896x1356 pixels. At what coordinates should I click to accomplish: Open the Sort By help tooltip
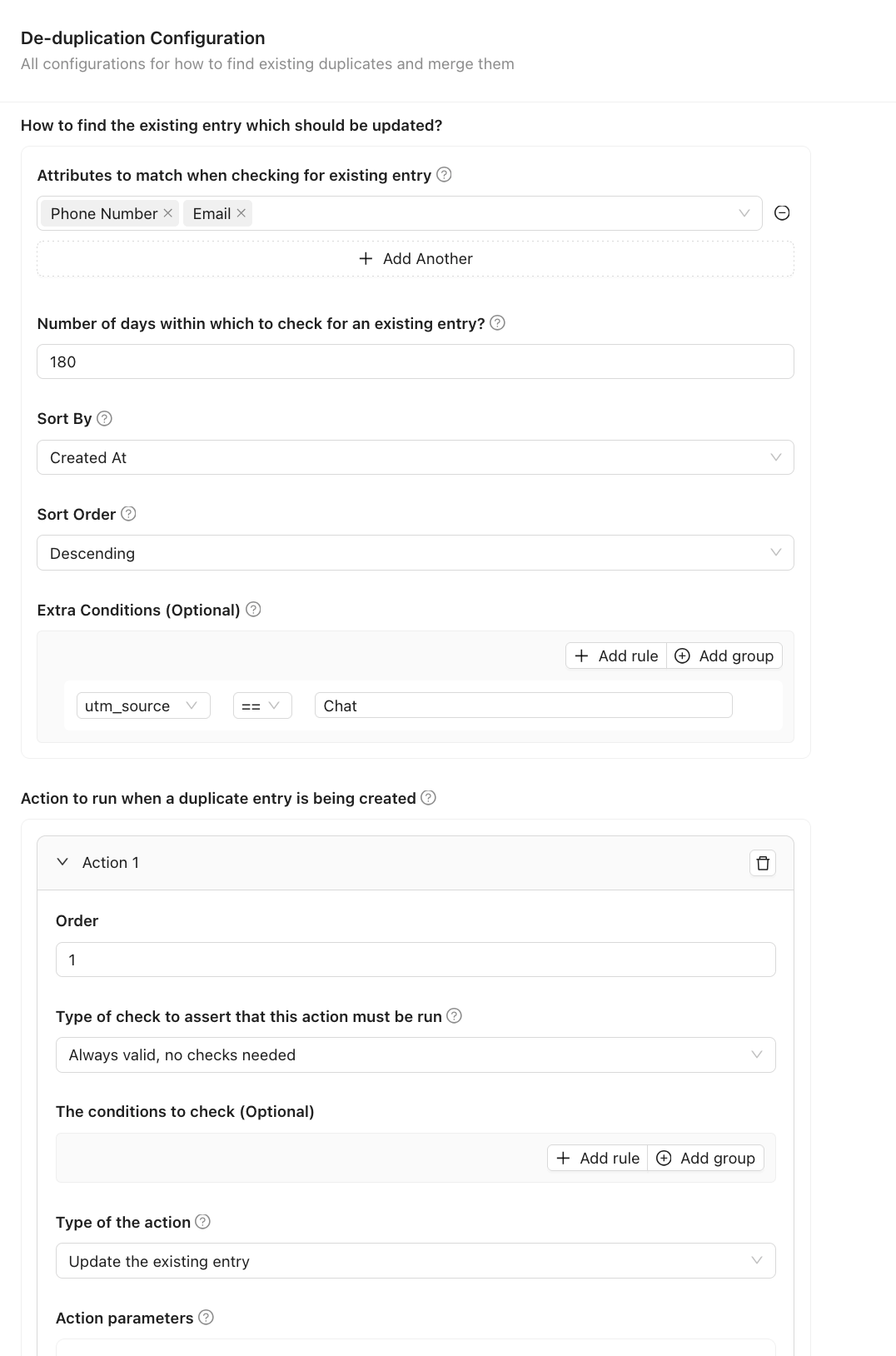coord(105,419)
